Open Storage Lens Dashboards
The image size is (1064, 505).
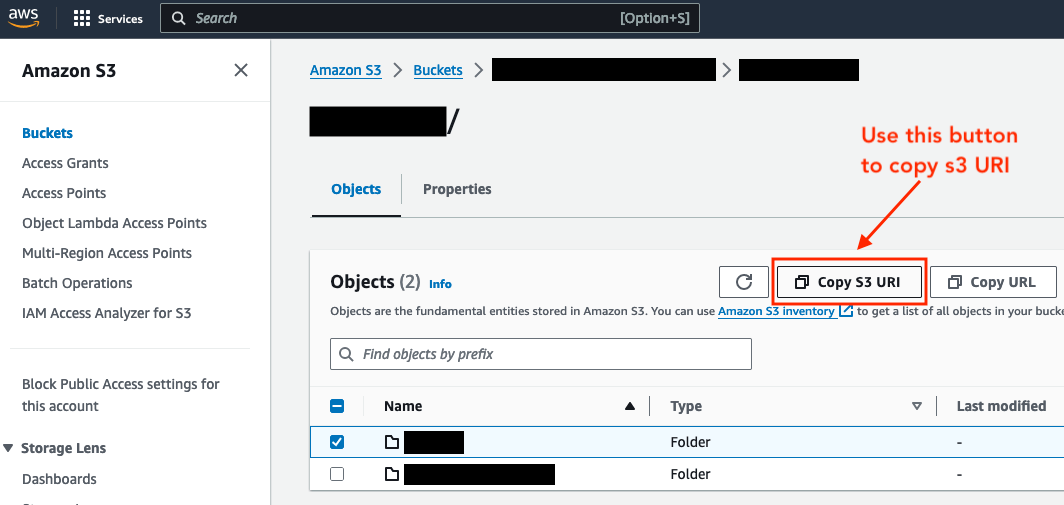point(60,479)
